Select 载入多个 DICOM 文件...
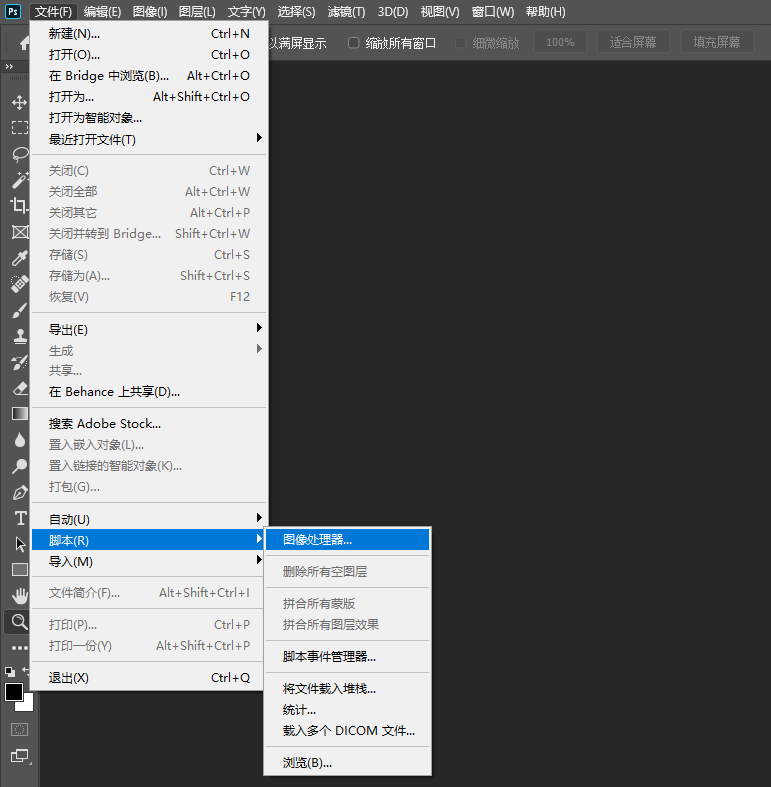 coord(347,731)
